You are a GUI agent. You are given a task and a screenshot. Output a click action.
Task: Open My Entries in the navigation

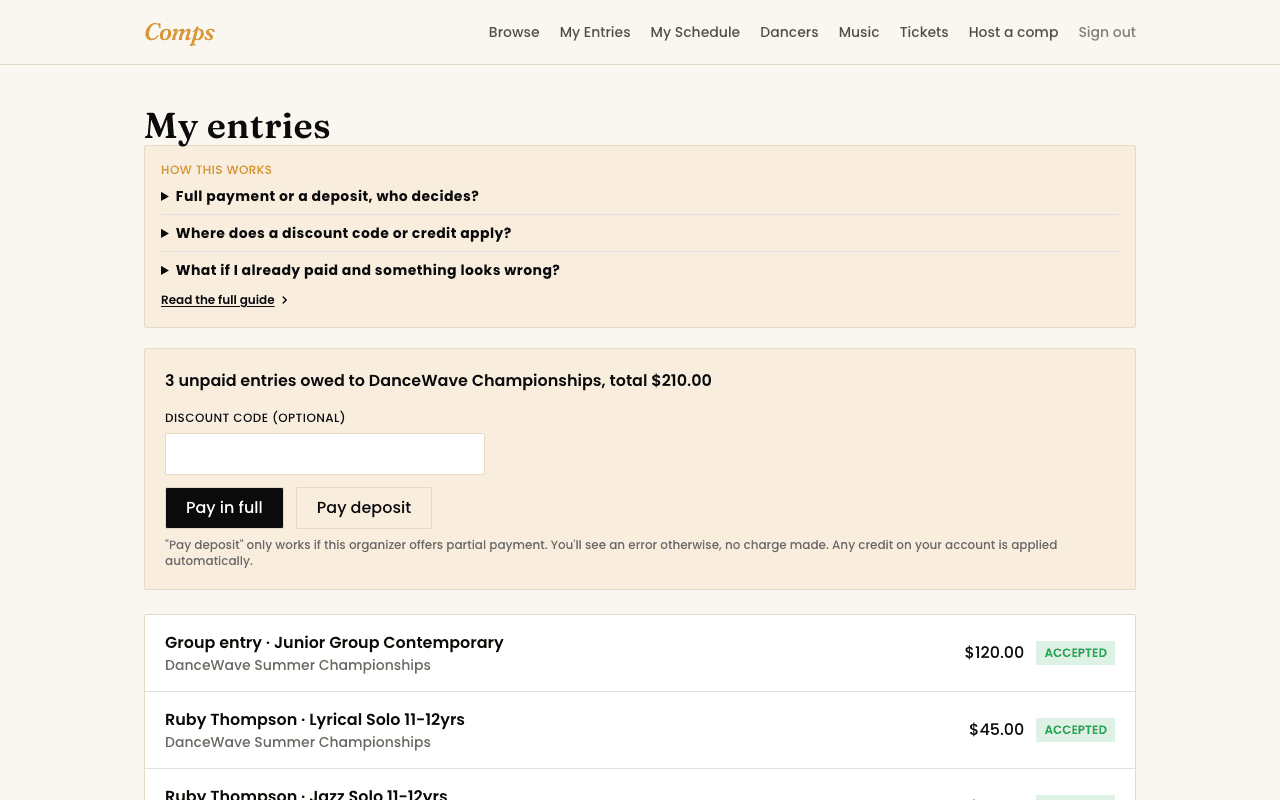pyautogui.click(x=595, y=32)
